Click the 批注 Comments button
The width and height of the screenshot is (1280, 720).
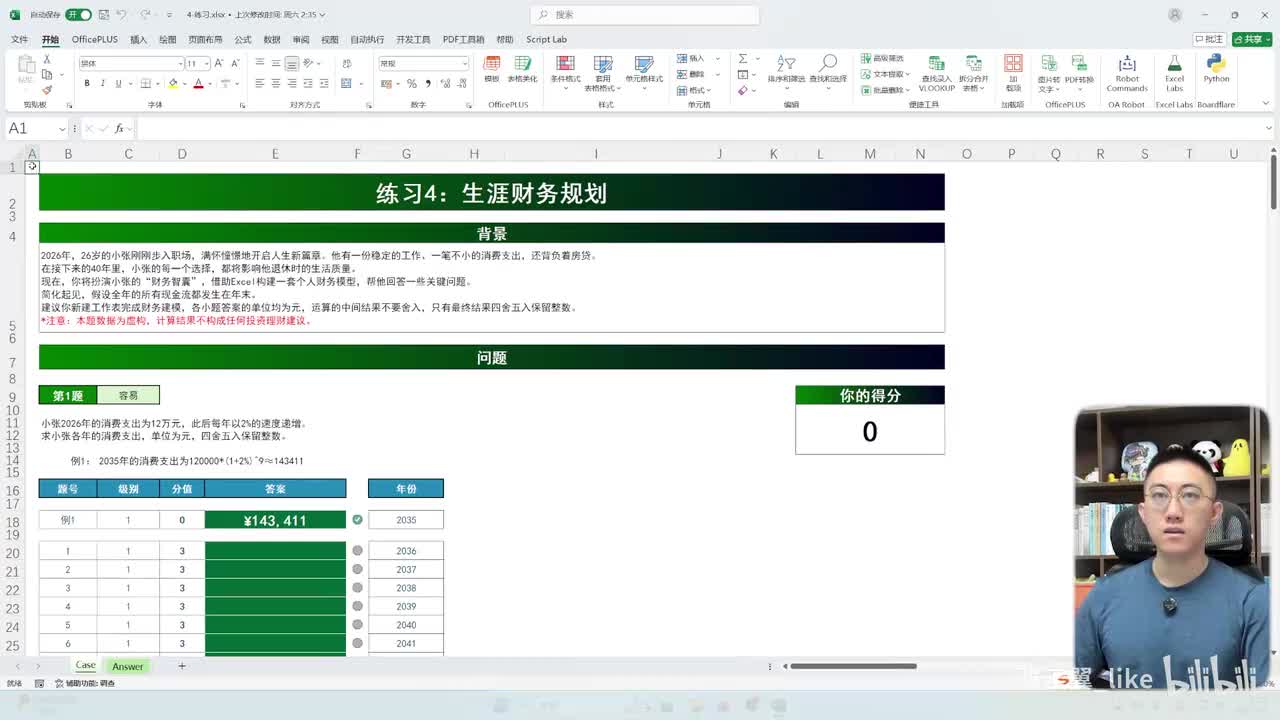(x=1209, y=39)
